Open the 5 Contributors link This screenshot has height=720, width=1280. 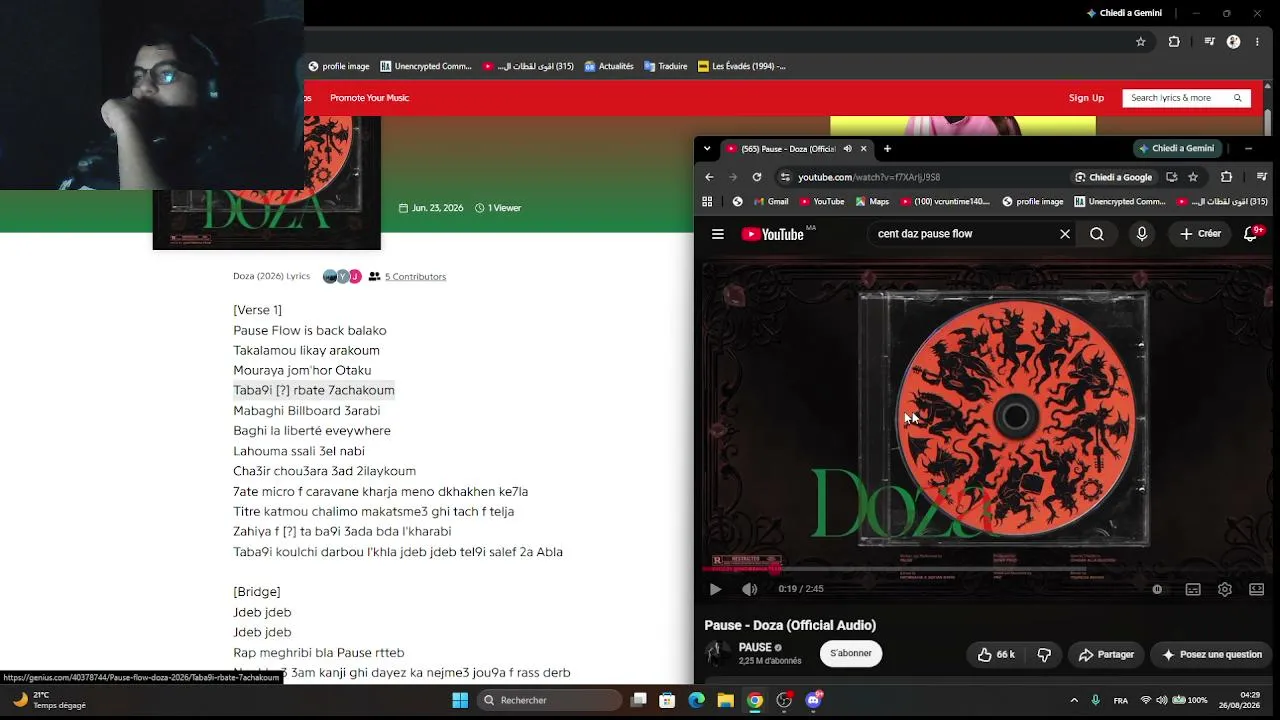pyautogui.click(x=415, y=277)
